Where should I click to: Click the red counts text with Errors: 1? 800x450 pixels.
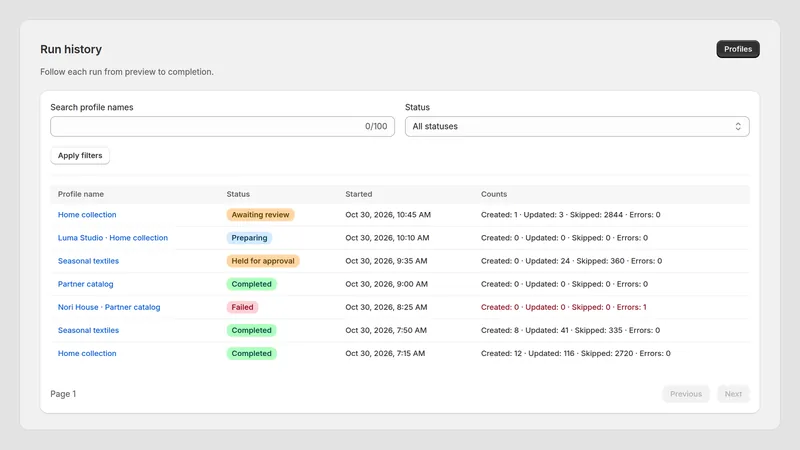point(564,307)
